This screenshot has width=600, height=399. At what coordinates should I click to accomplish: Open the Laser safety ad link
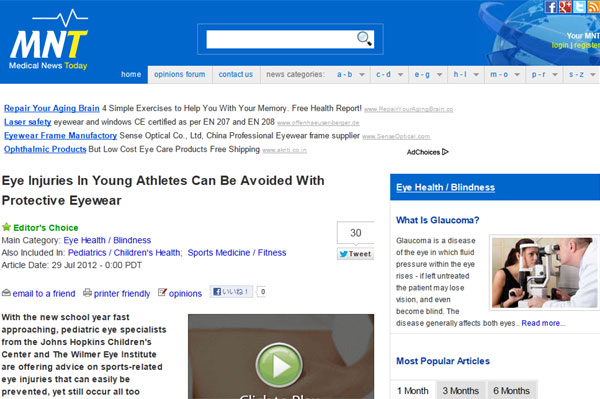[x=28, y=122]
